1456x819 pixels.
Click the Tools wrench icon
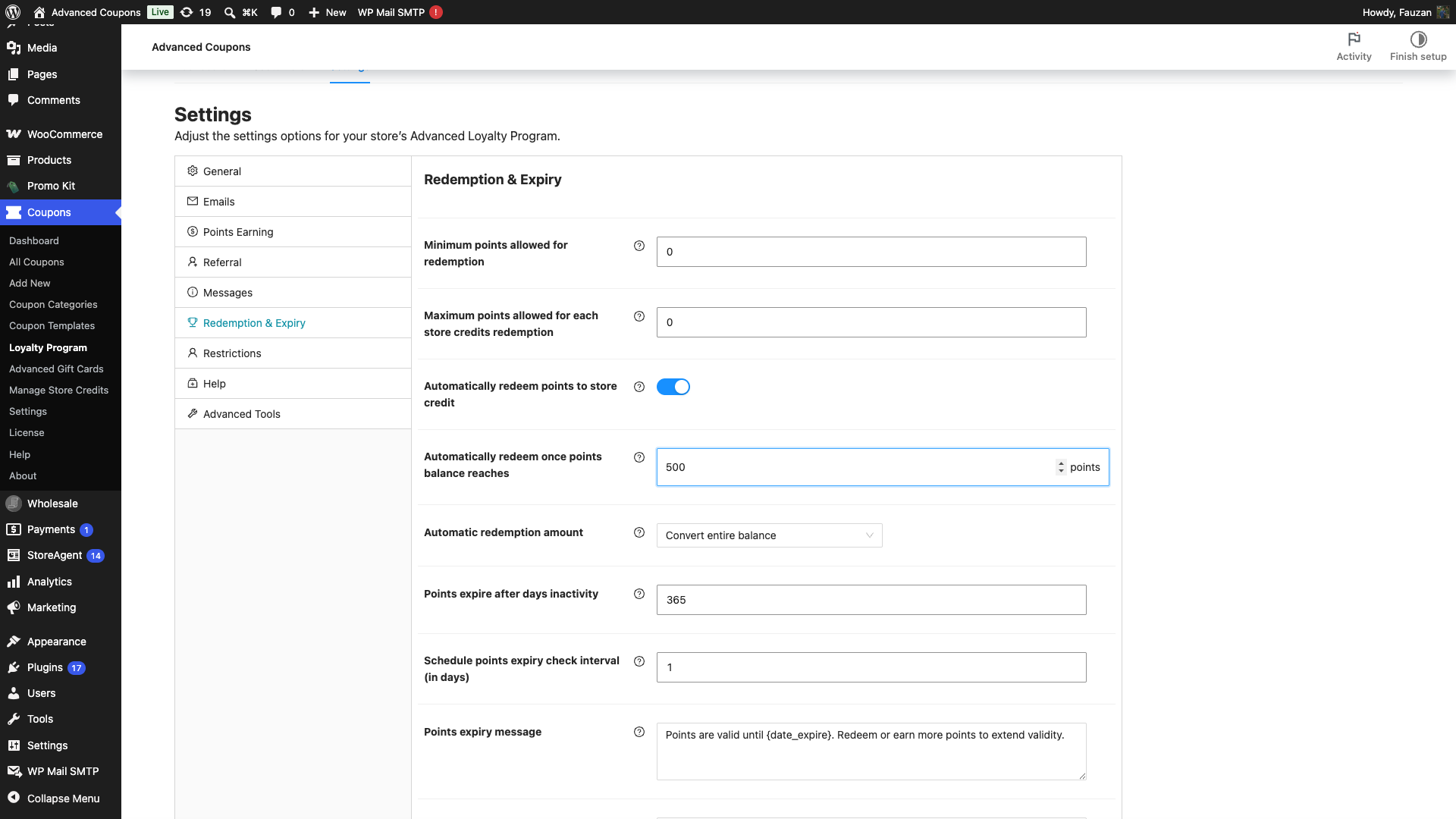coord(14,719)
